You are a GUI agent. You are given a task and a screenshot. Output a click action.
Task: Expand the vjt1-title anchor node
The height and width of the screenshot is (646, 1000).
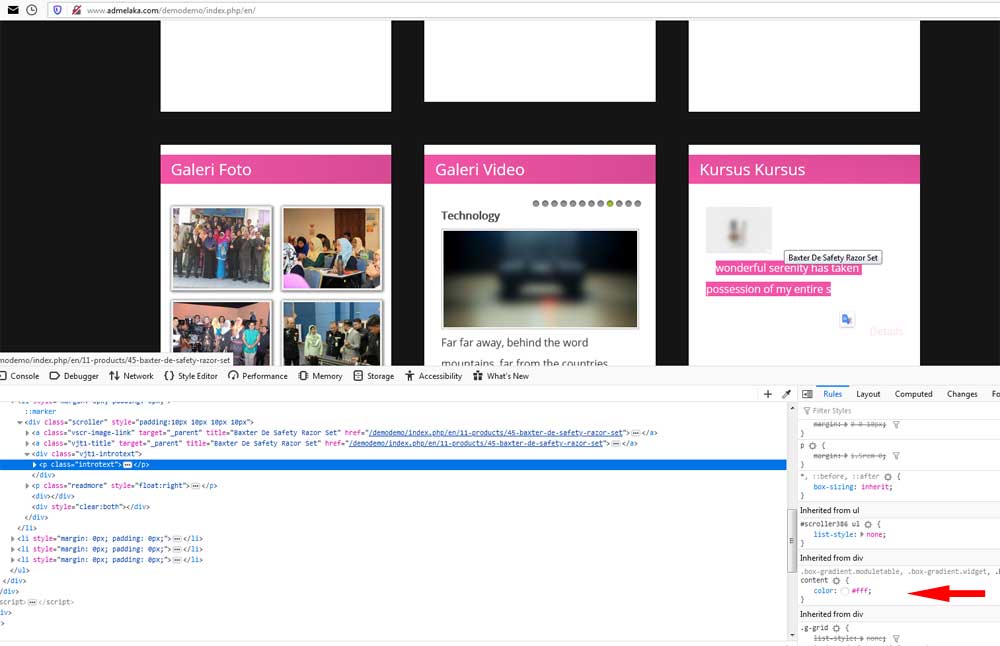27,444
